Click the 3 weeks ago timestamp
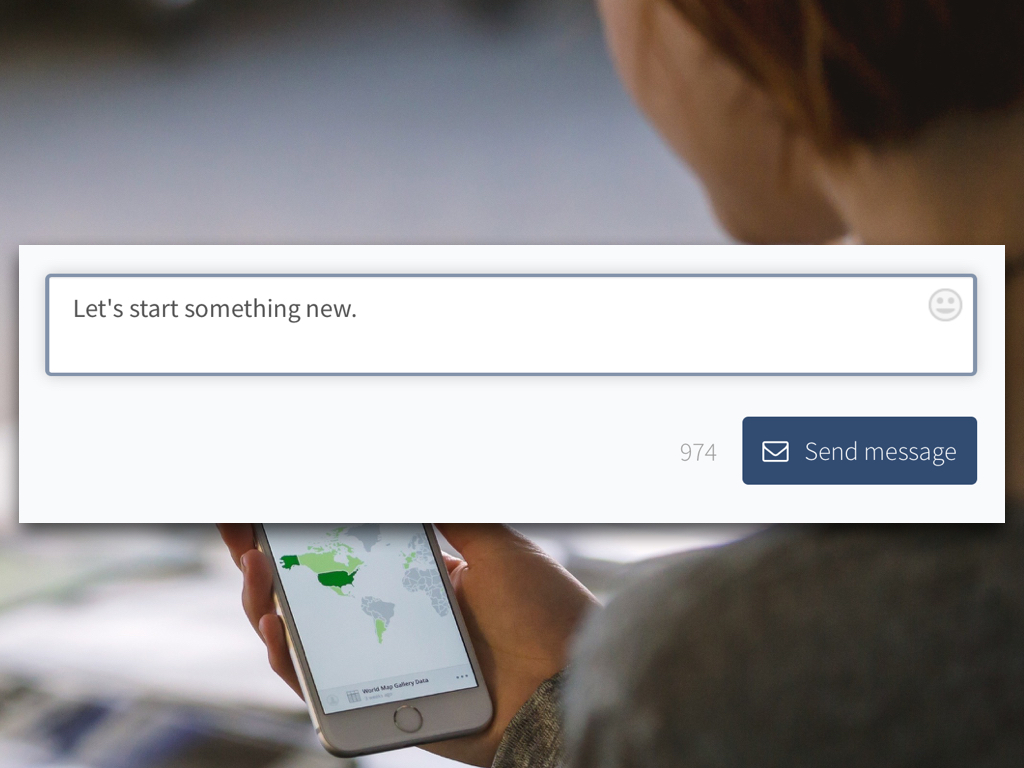Image resolution: width=1024 pixels, height=768 pixels. [x=379, y=697]
